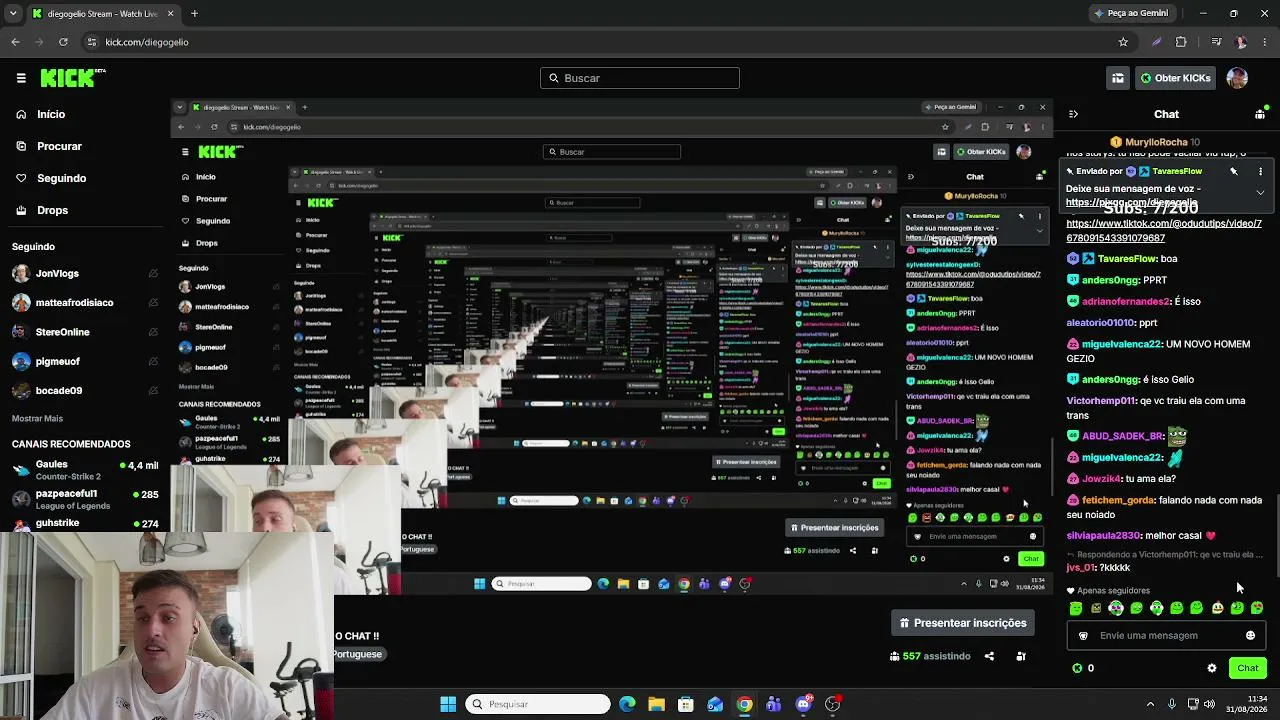Image resolution: width=1280 pixels, height=720 pixels.
Task: Insert the yellow party-hat emote
Action: tap(1217, 608)
